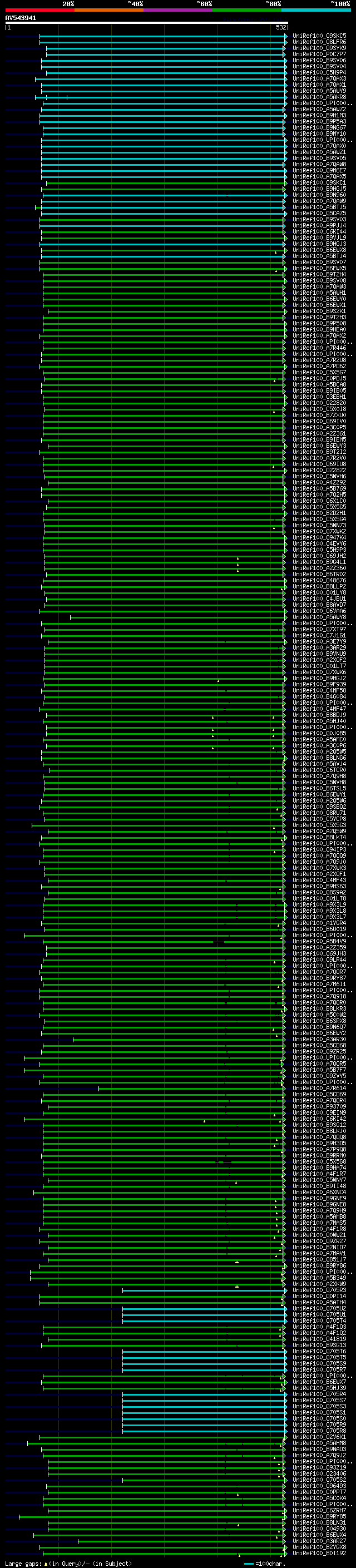Click the cyan alignment bar for UniRef100_Q705R3

click(x=205, y=1290)
